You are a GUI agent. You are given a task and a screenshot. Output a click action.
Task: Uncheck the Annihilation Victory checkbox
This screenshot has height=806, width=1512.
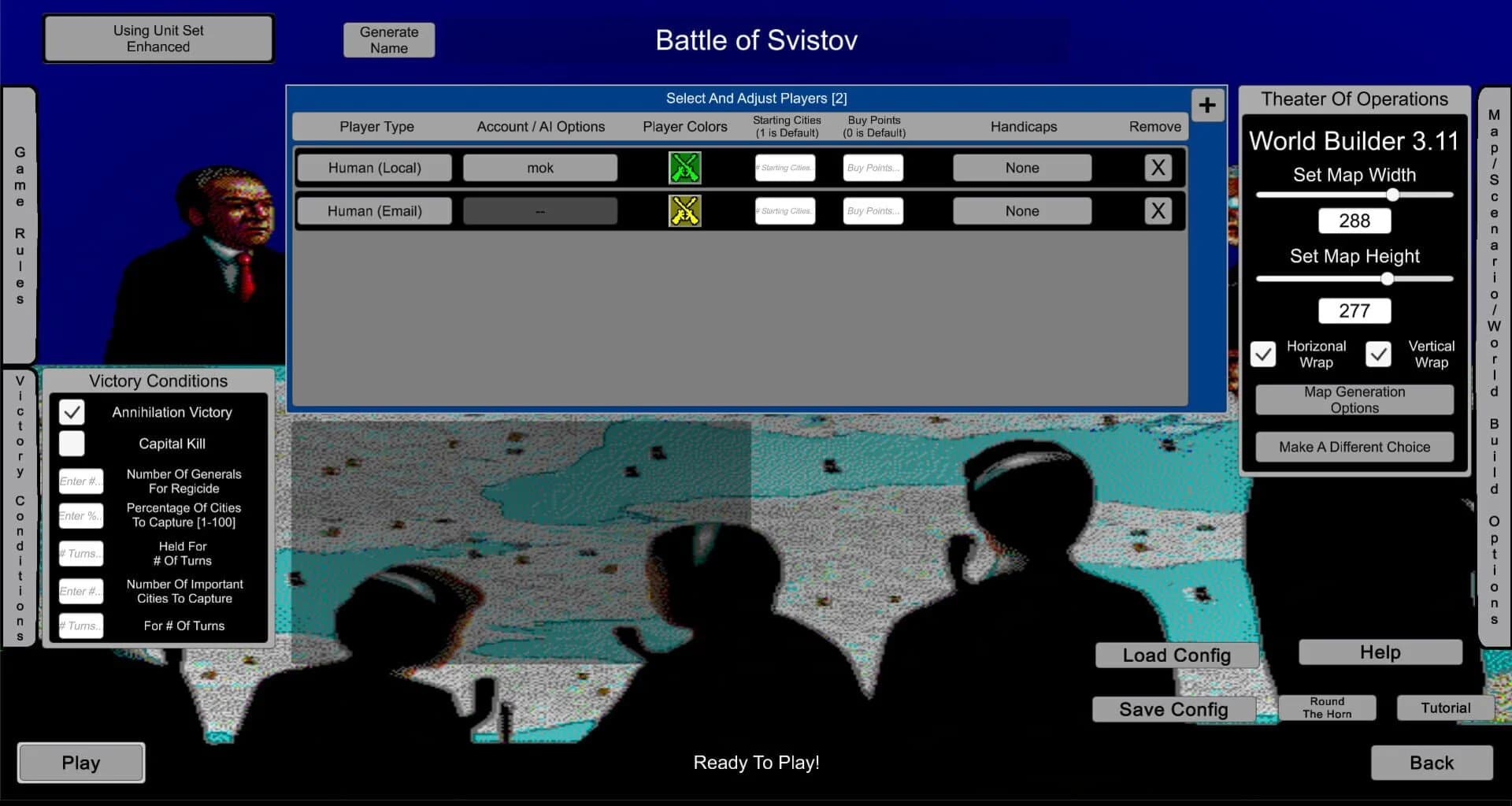tap(72, 411)
